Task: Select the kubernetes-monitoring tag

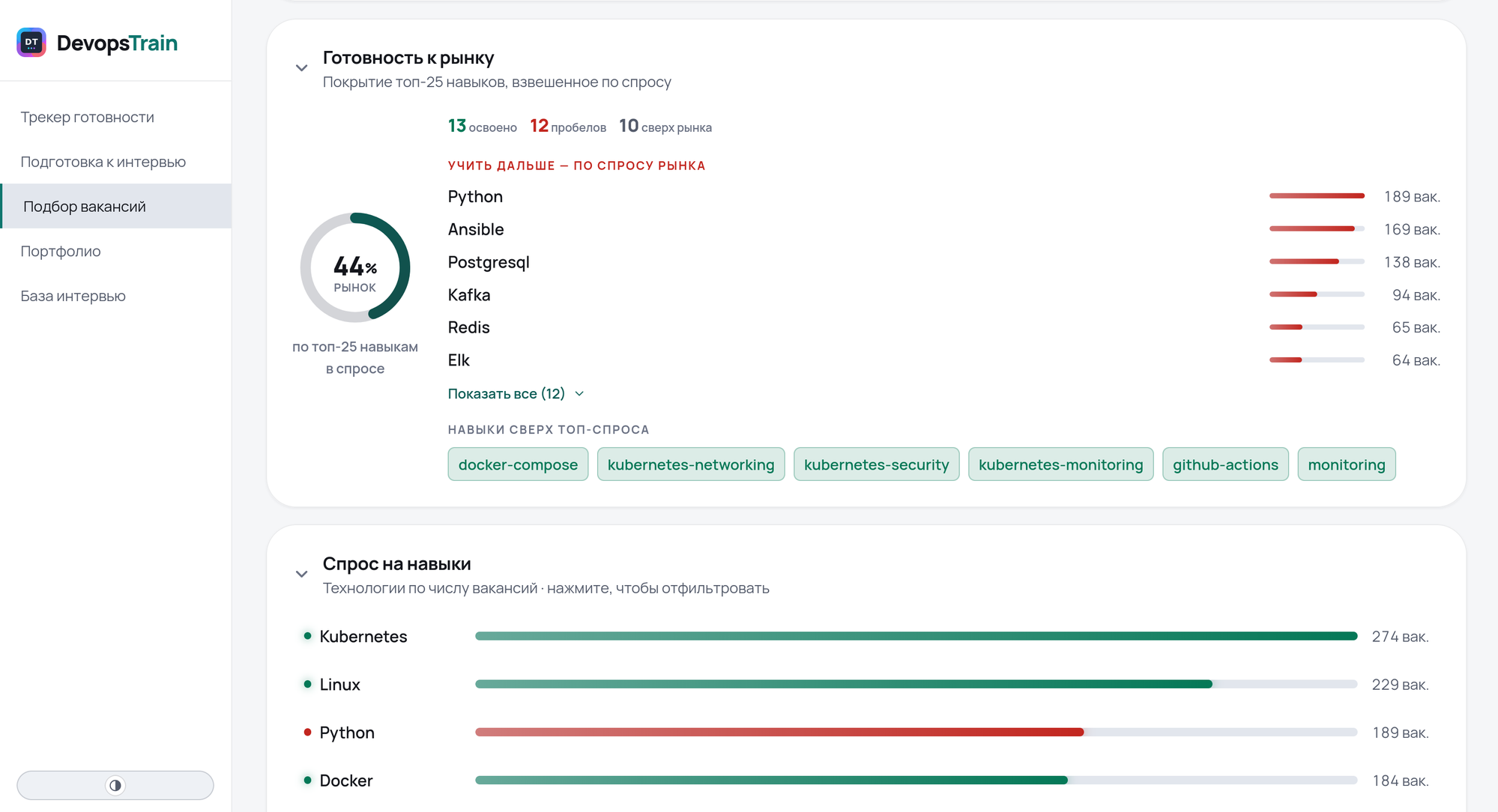Action: [1060, 464]
